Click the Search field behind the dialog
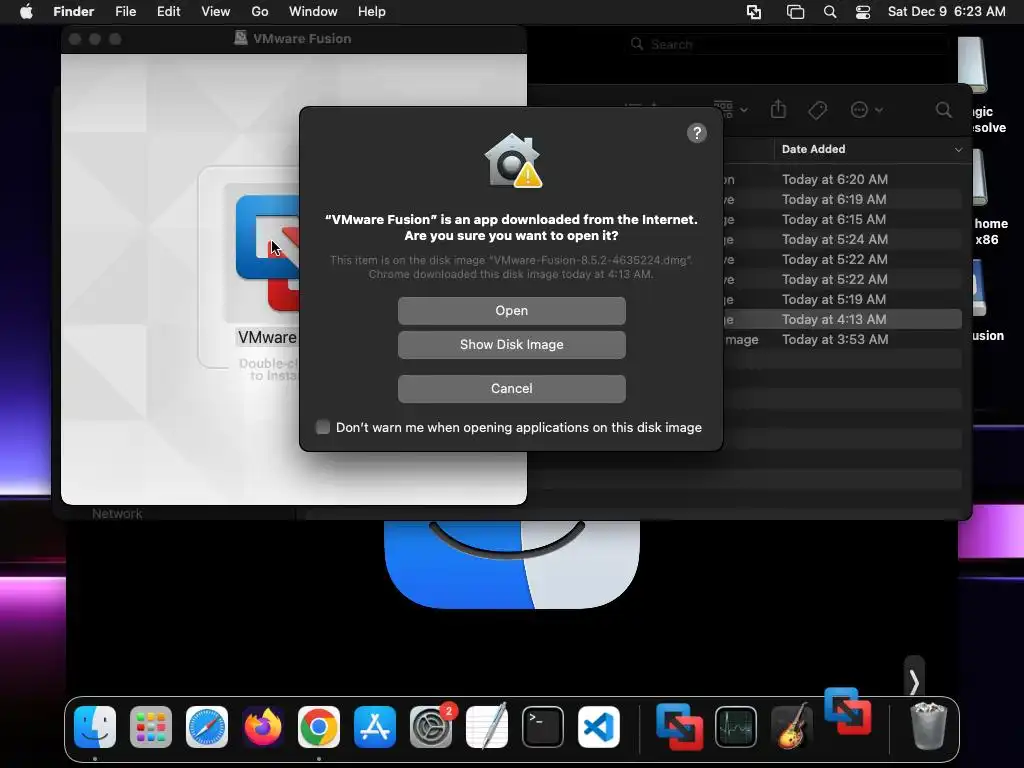The height and width of the screenshot is (768, 1024). [x=788, y=44]
